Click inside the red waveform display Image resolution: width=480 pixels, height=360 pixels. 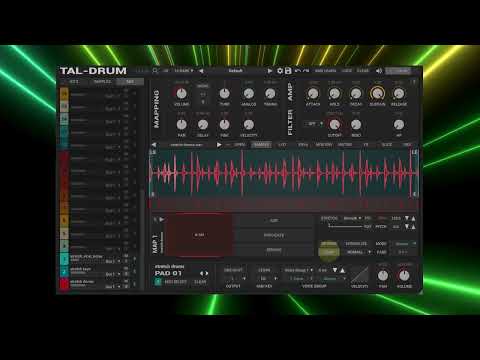[x=283, y=173]
